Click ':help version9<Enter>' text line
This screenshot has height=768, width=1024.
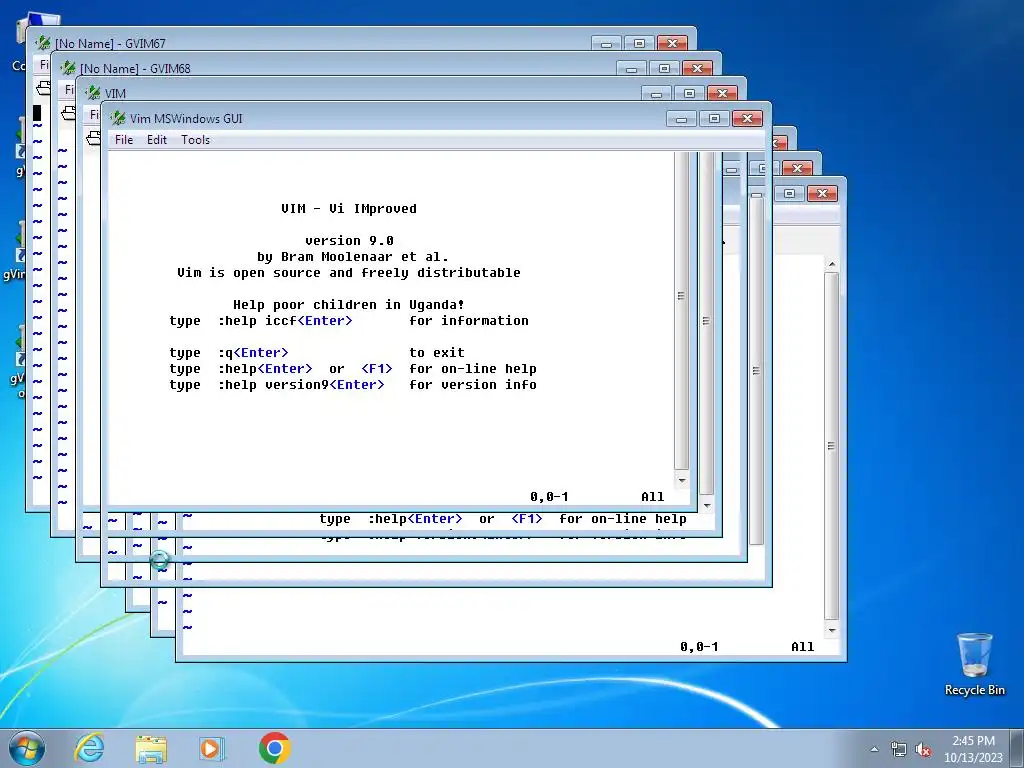[x=301, y=385]
